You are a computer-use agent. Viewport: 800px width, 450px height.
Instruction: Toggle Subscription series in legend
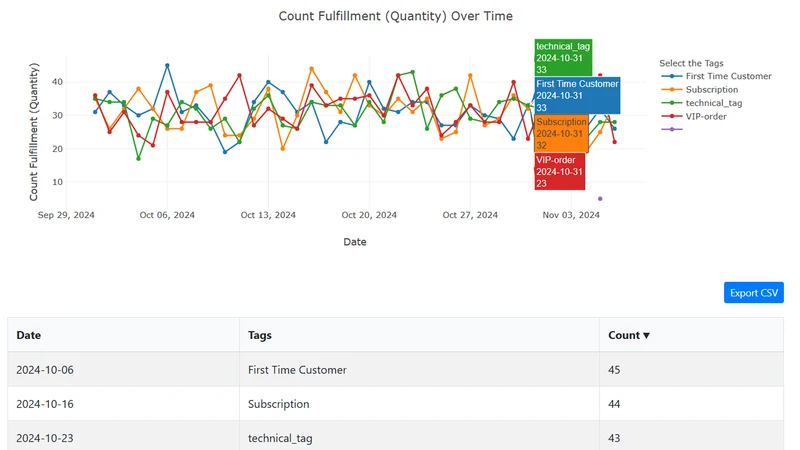[x=700, y=90]
